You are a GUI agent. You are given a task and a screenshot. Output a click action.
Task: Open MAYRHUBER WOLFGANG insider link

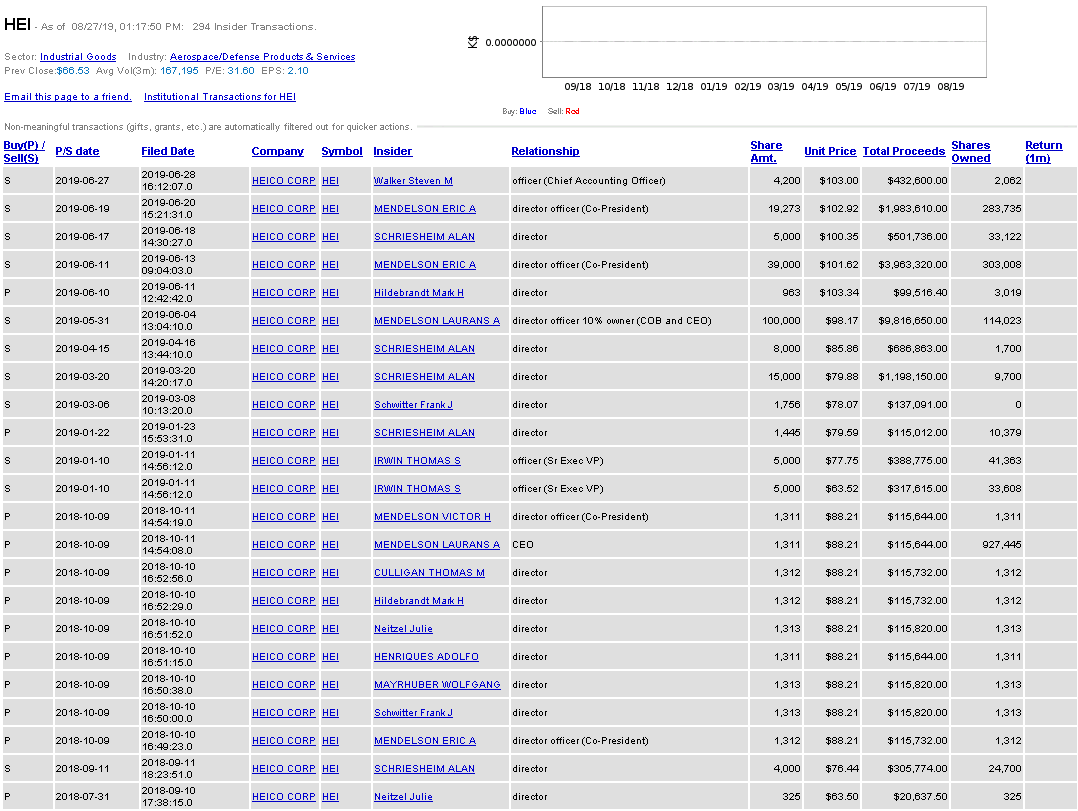437,685
